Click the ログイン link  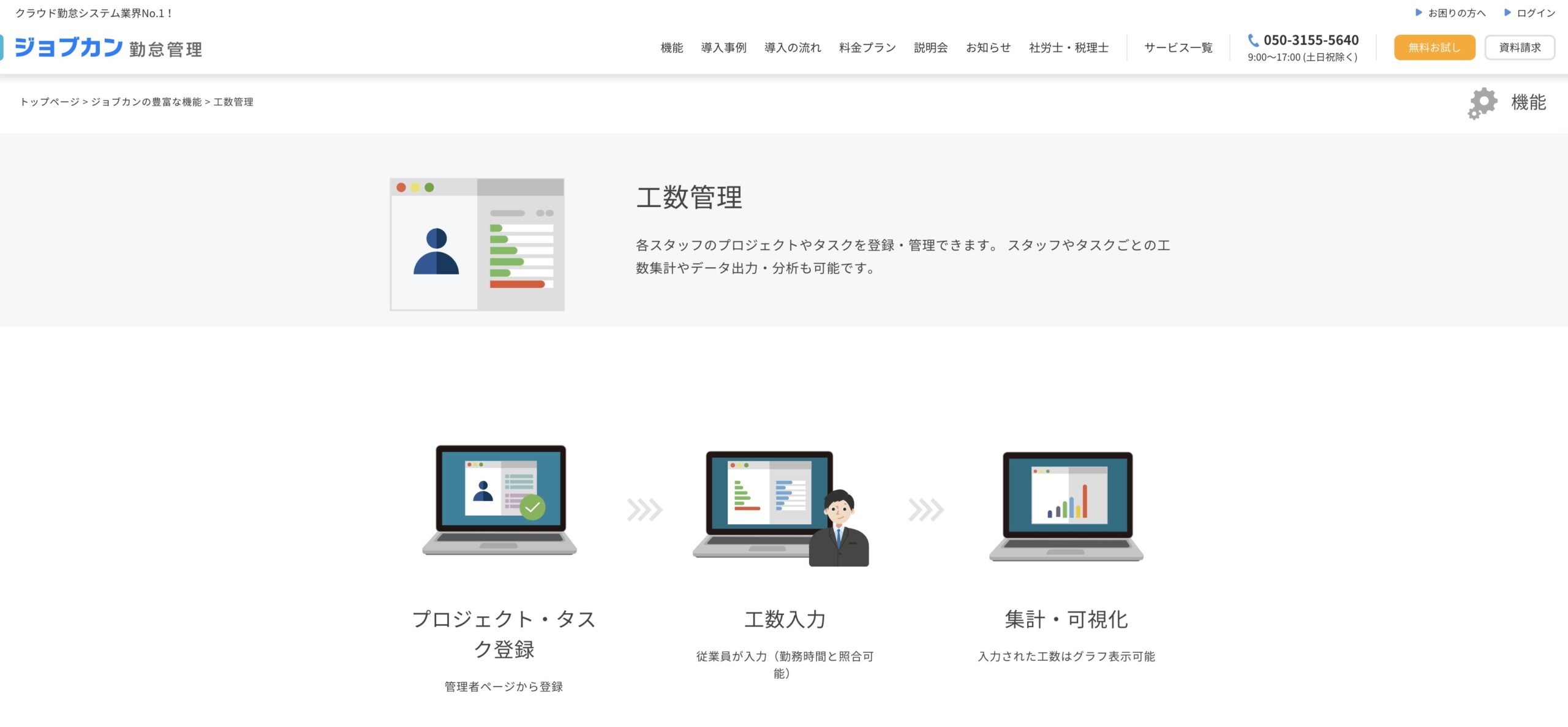(x=1536, y=13)
